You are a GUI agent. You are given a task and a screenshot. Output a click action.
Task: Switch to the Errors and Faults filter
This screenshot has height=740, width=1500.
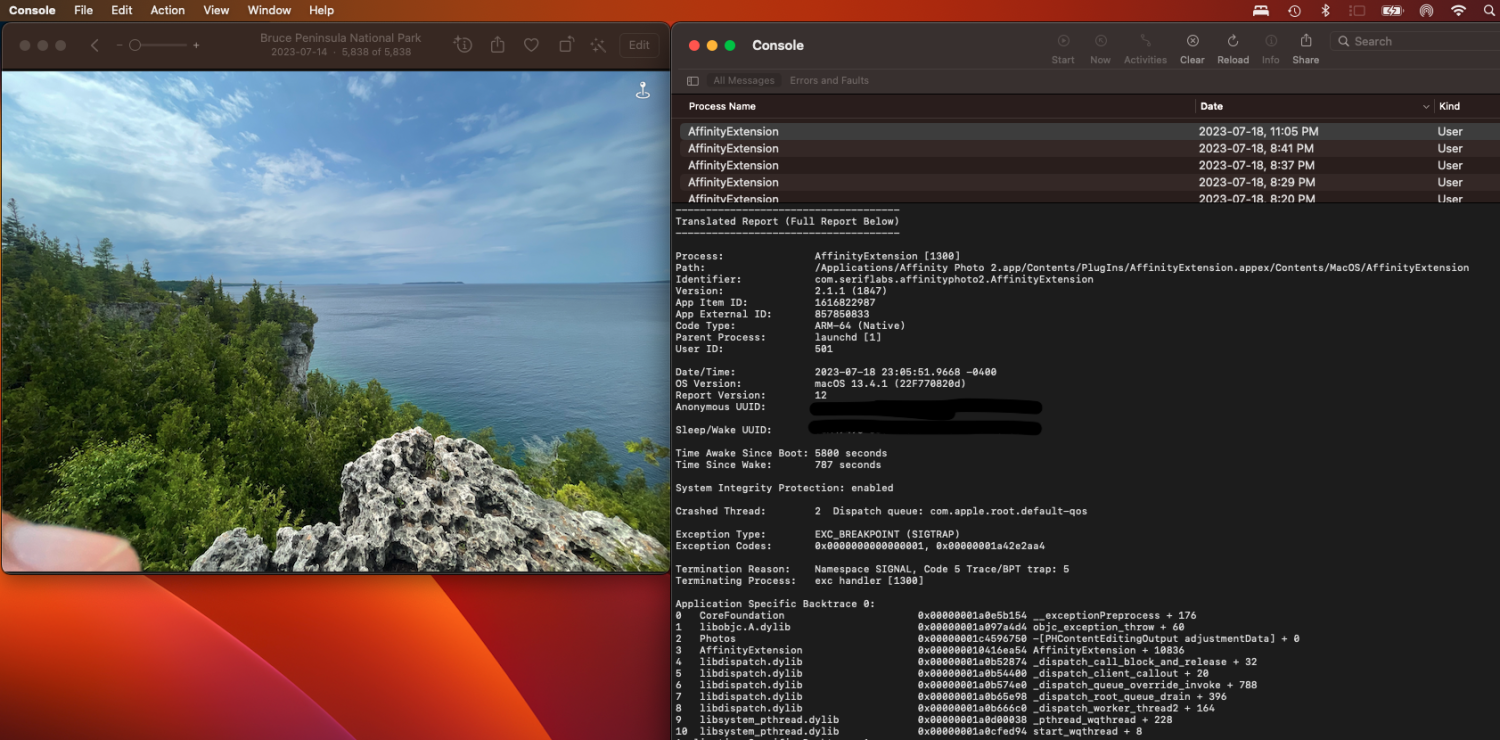pyautogui.click(x=829, y=81)
